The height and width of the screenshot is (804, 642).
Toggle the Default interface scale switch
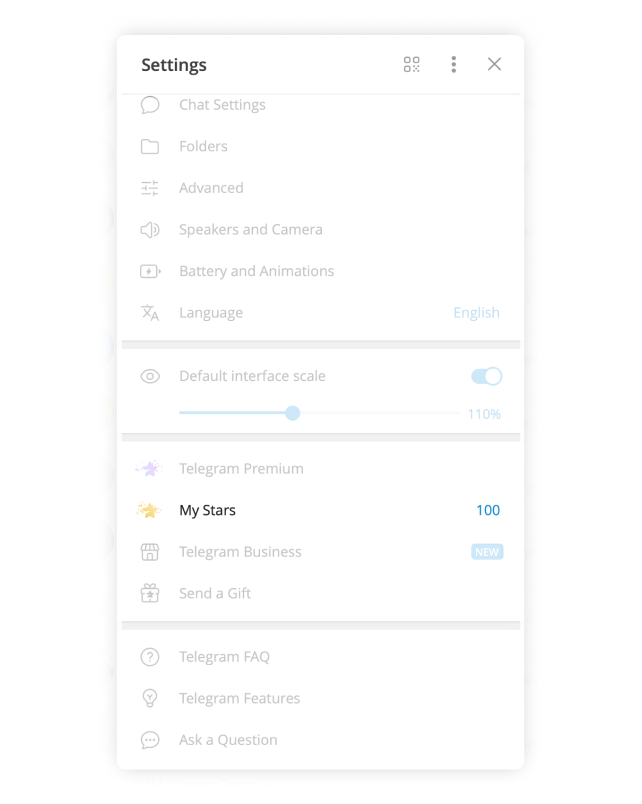tap(486, 376)
